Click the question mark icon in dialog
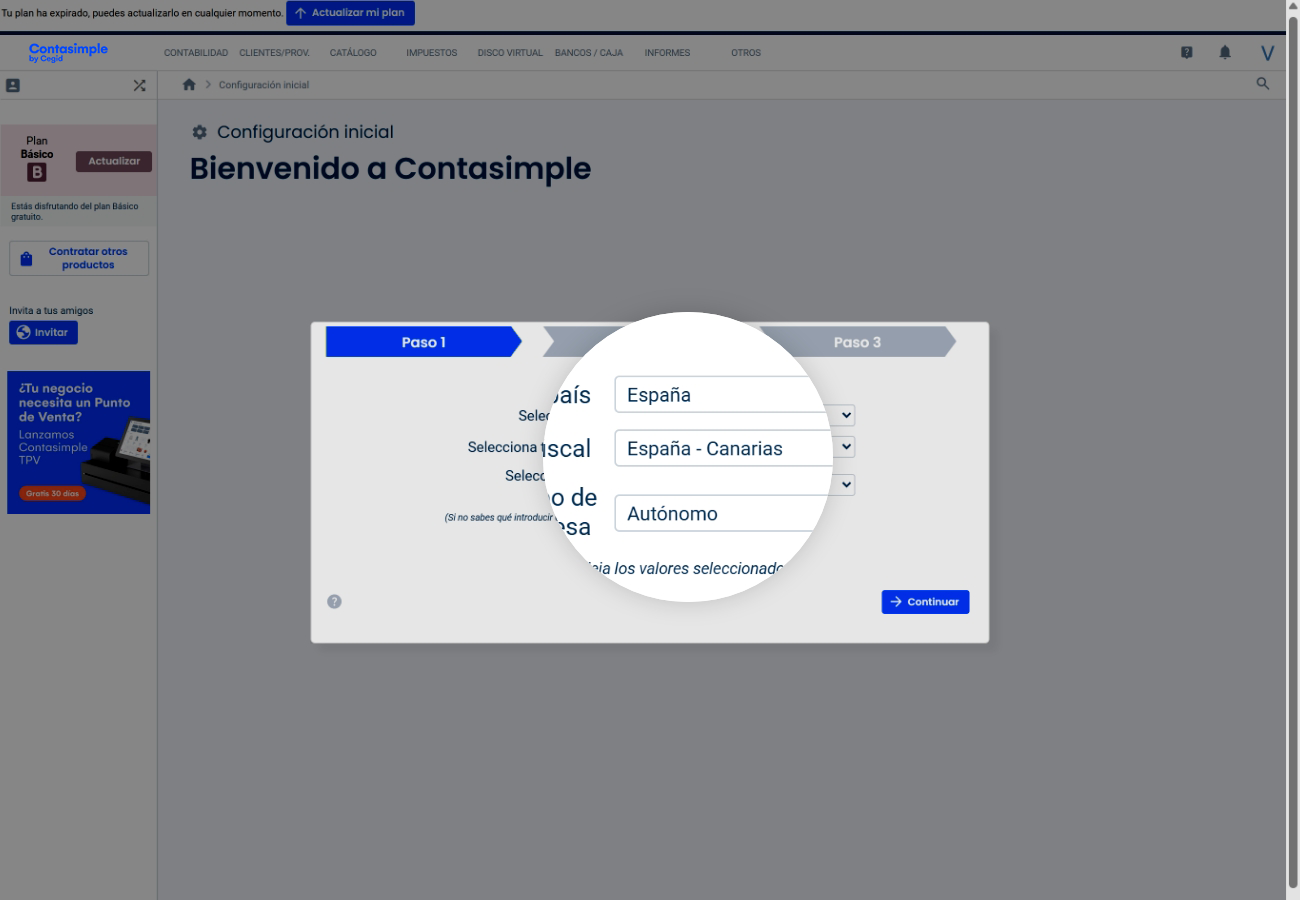 pyautogui.click(x=334, y=602)
